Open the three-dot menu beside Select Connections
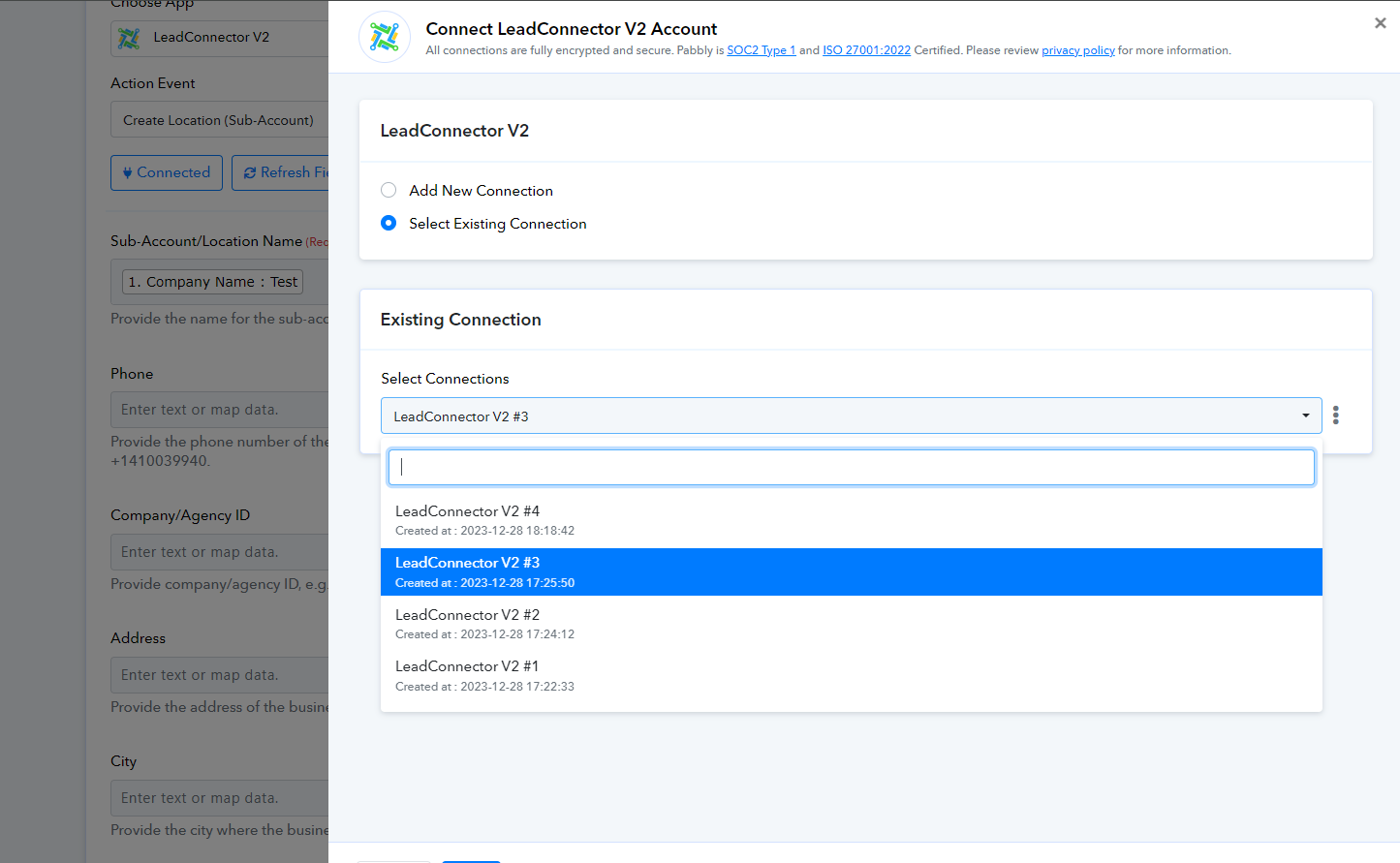1400x863 pixels. [1336, 416]
